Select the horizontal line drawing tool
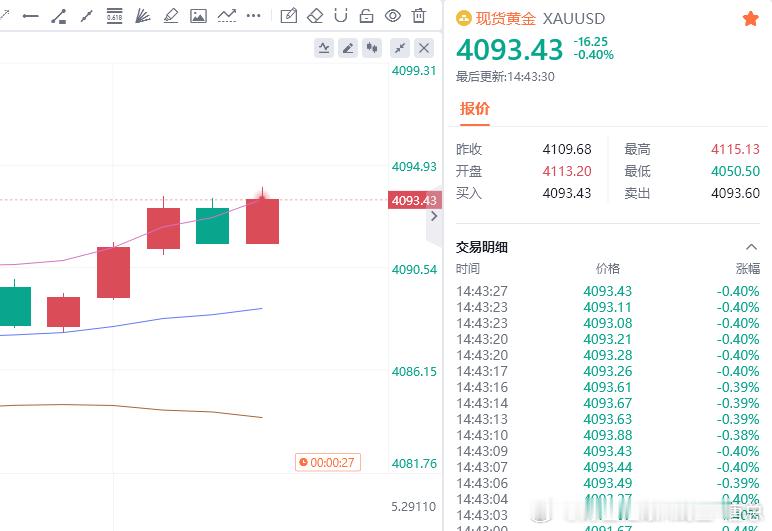The image size is (772, 531). point(31,16)
